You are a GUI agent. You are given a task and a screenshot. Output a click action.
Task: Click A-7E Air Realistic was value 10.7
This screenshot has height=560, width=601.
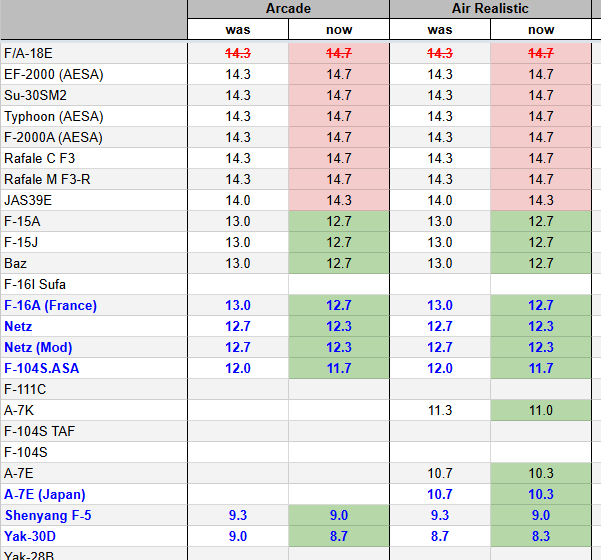point(440,473)
